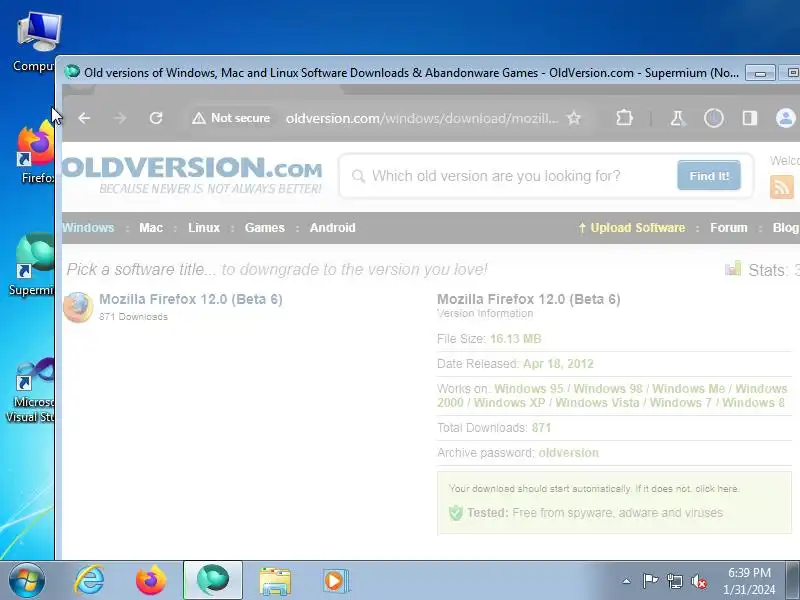Viewport: 800px width, 600px height.
Task: Select the Android nav item
Action: click(x=333, y=228)
